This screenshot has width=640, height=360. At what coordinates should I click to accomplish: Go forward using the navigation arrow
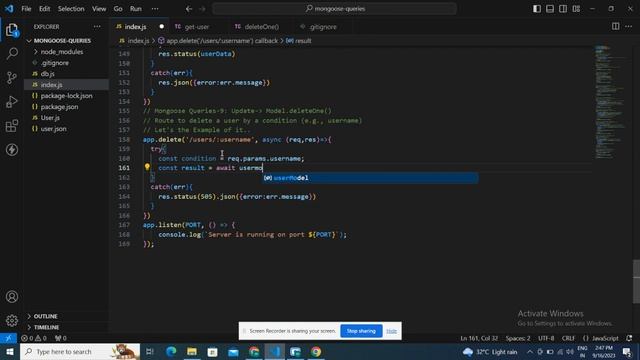(x=202, y=9)
